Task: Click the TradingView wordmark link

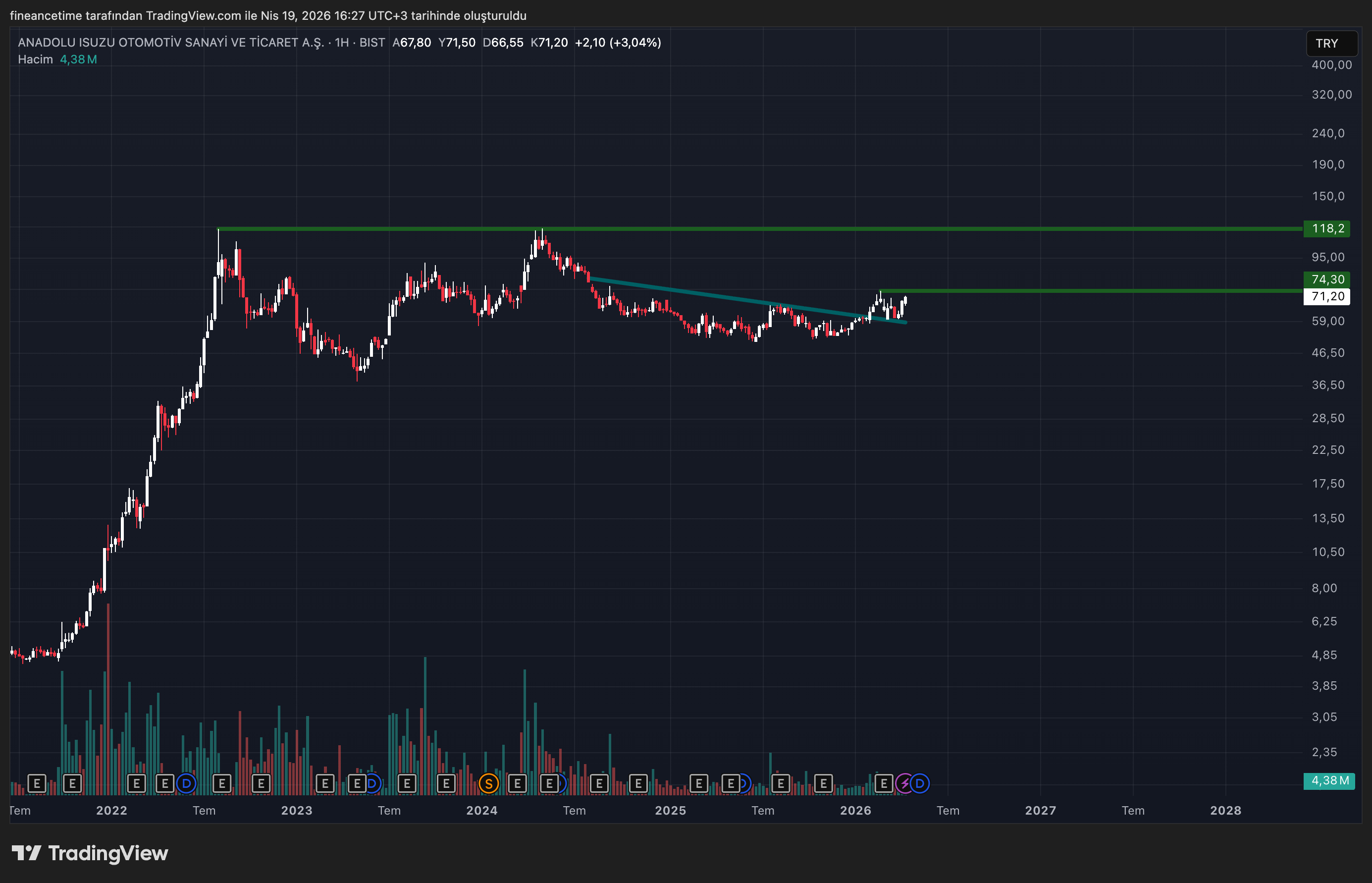Action: pos(108,853)
